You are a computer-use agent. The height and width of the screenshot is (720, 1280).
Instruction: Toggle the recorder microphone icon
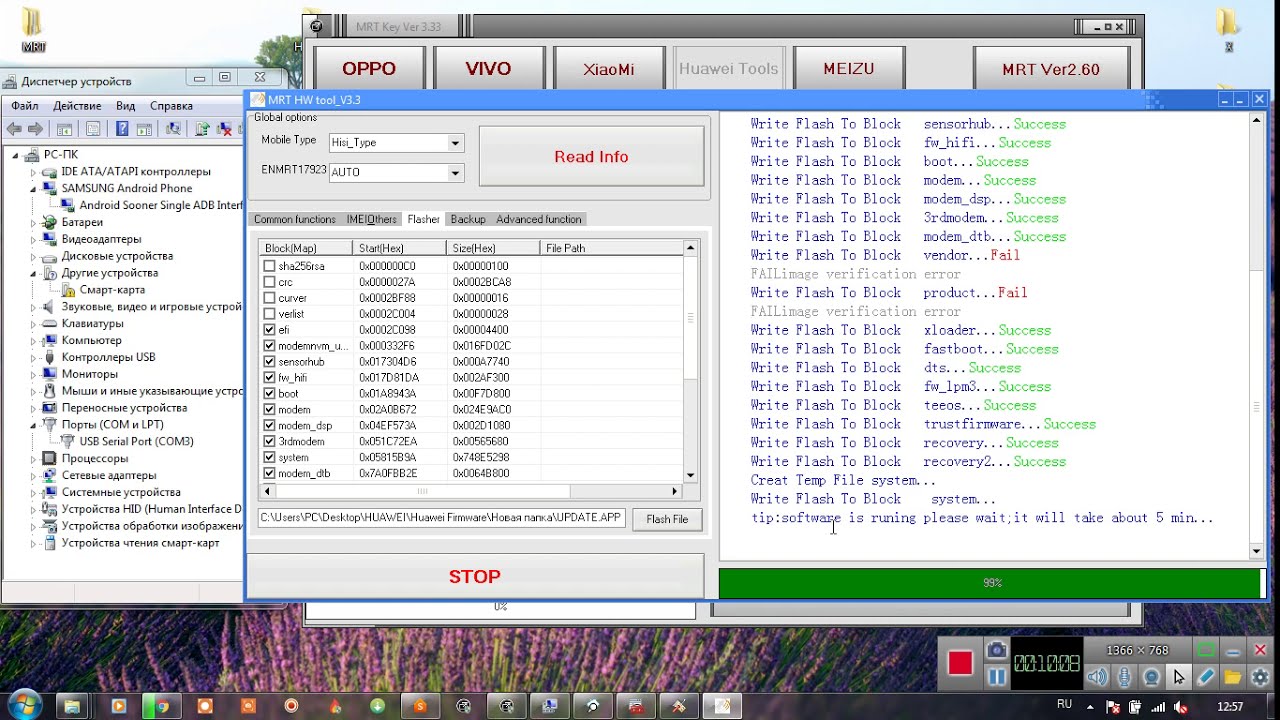click(x=1125, y=677)
